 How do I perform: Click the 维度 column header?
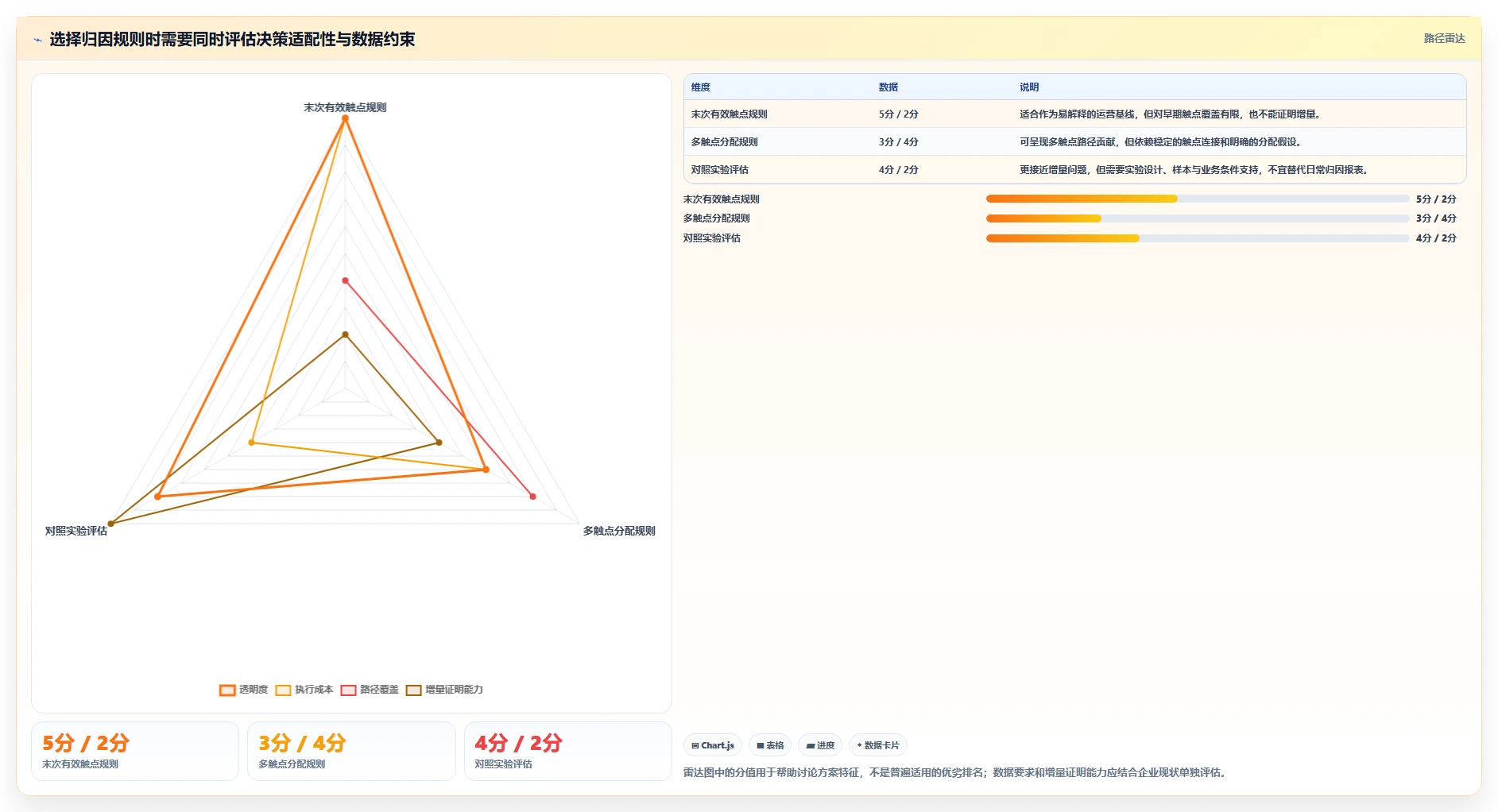pyautogui.click(x=701, y=87)
